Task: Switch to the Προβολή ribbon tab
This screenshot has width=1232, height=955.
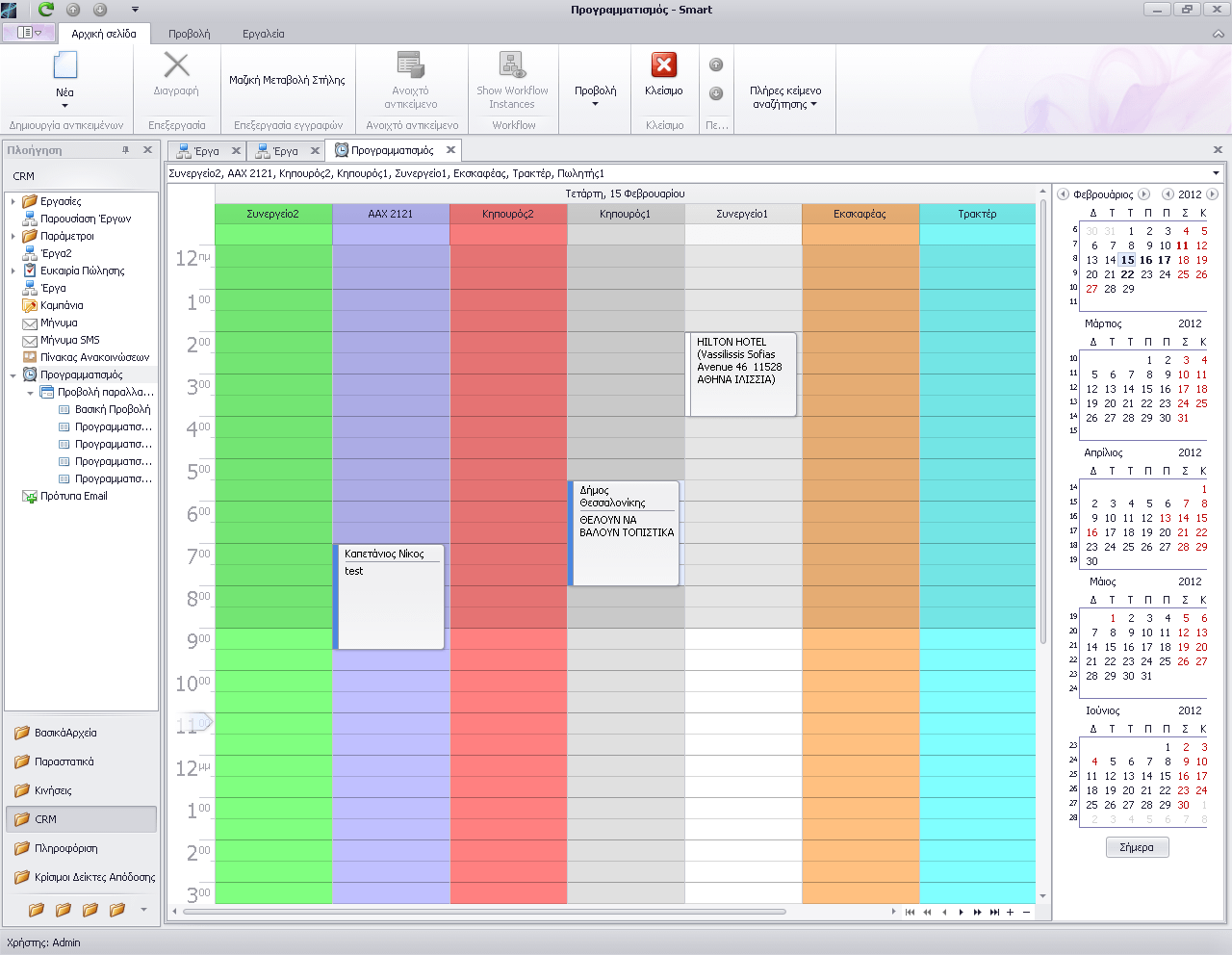Action: tap(189, 34)
